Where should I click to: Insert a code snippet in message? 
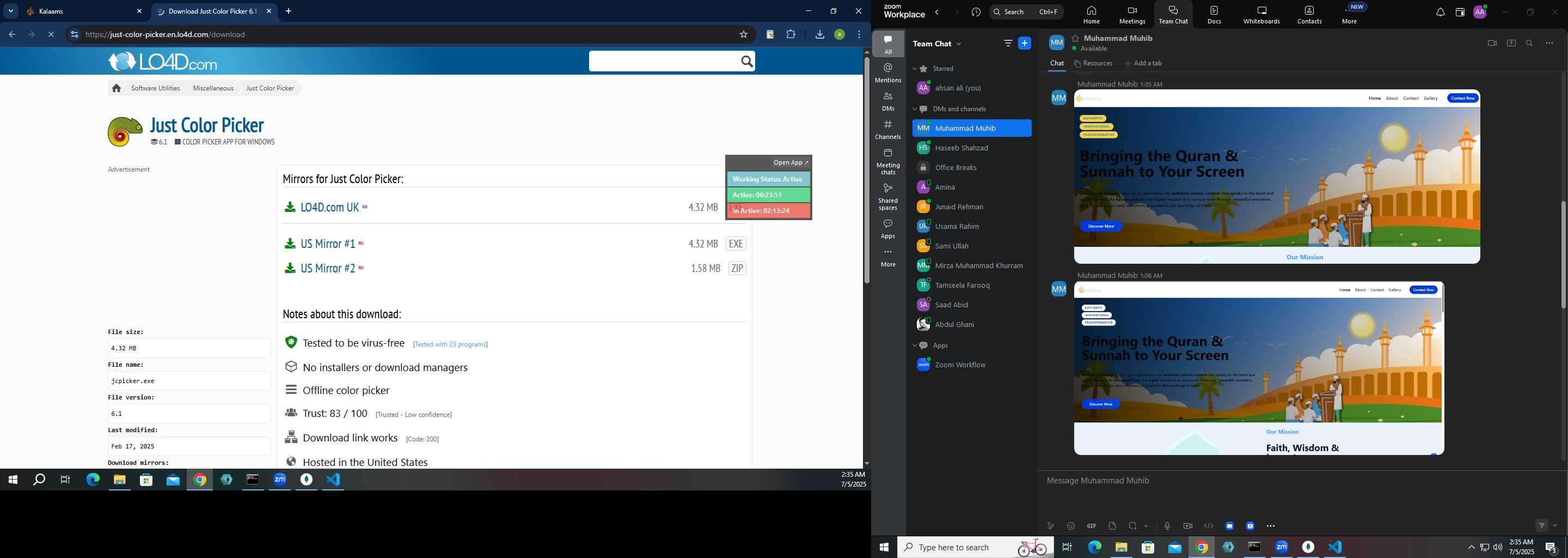click(x=1208, y=526)
